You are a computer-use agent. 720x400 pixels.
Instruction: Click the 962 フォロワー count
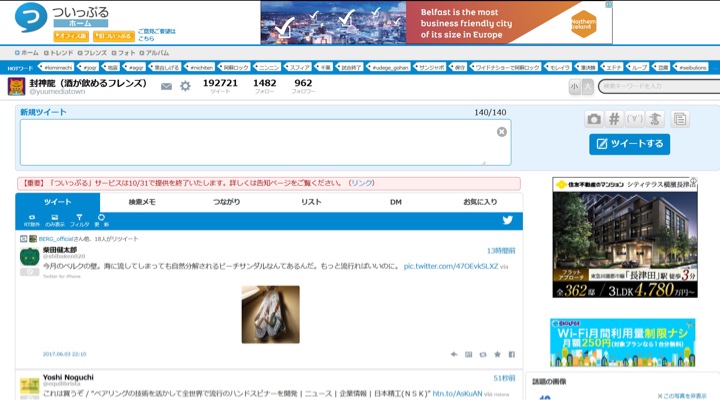[x=303, y=86]
